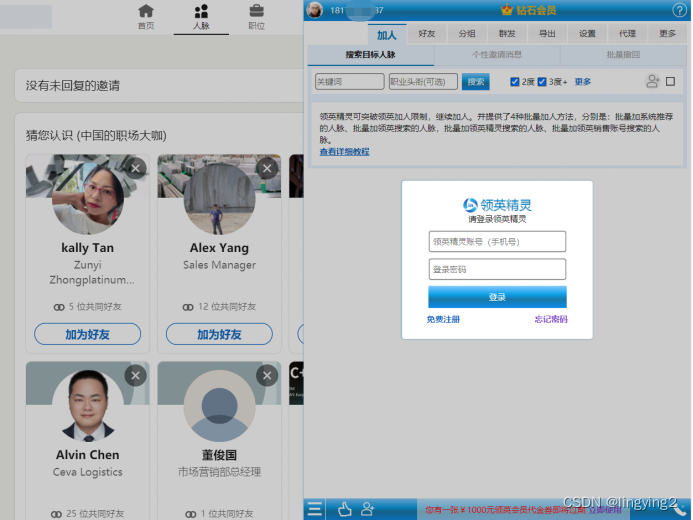
Task: Click the add-person icon beside select-all box
Action: tap(652, 81)
